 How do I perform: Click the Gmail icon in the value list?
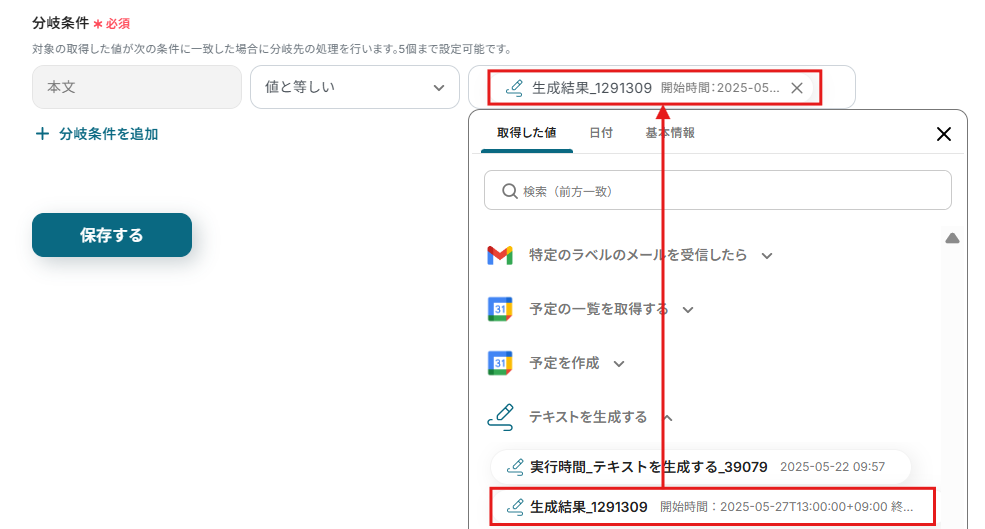pos(500,255)
